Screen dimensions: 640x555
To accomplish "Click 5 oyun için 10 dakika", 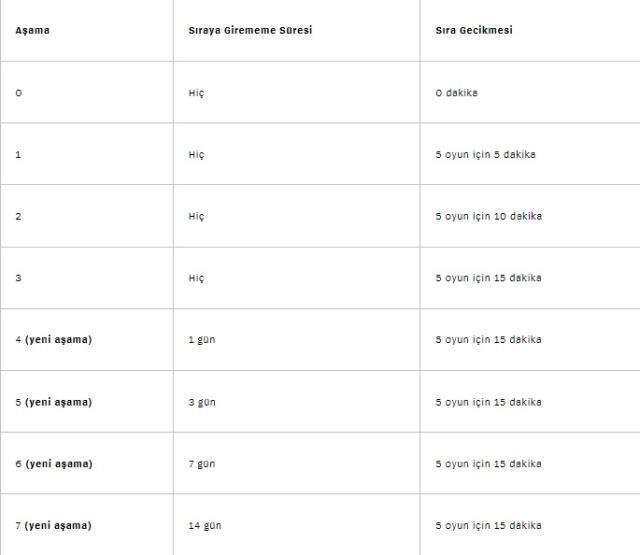I will click(x=488, y=216).
